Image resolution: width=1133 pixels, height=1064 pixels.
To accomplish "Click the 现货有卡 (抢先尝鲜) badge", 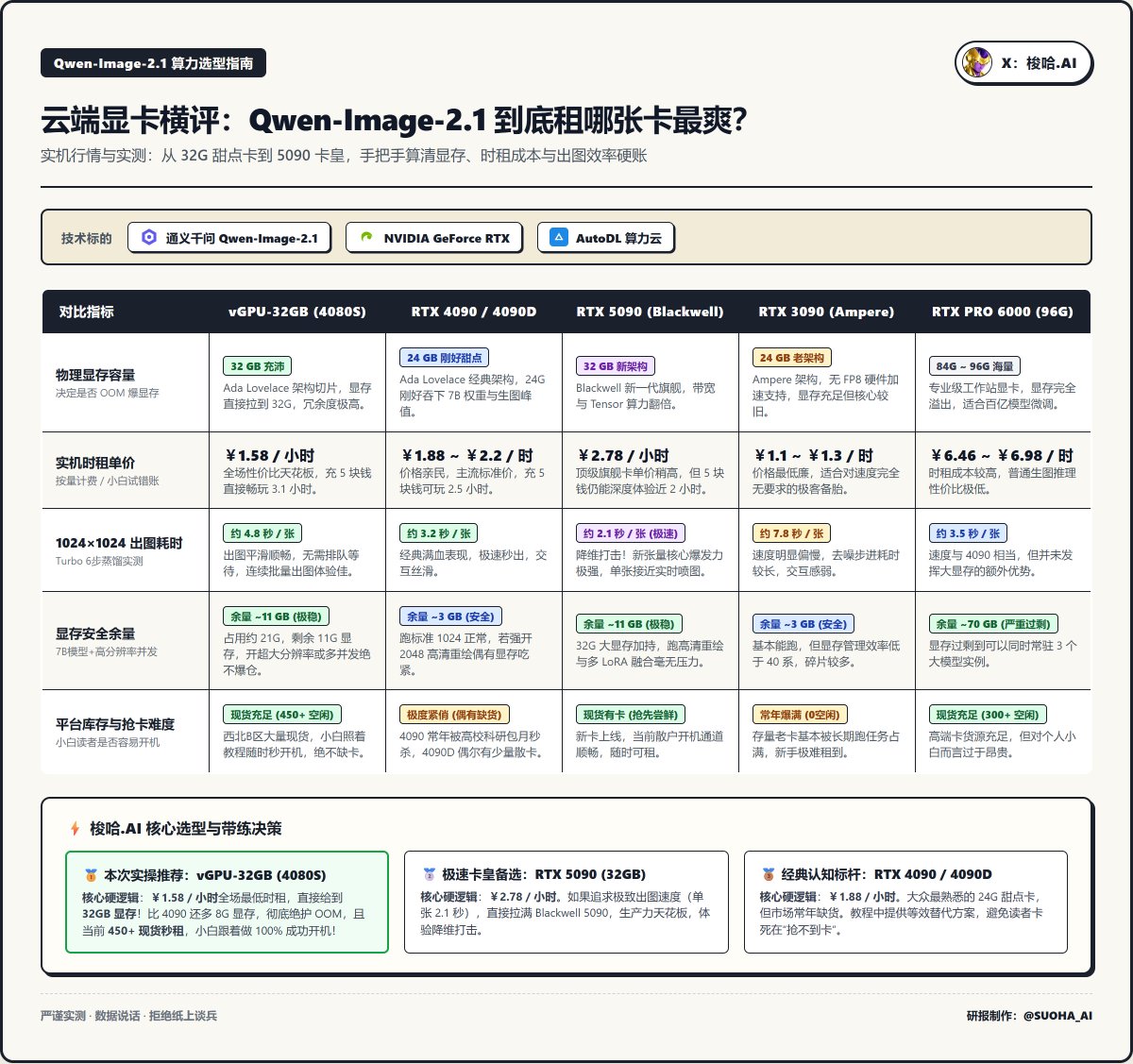I will point(632,715).
